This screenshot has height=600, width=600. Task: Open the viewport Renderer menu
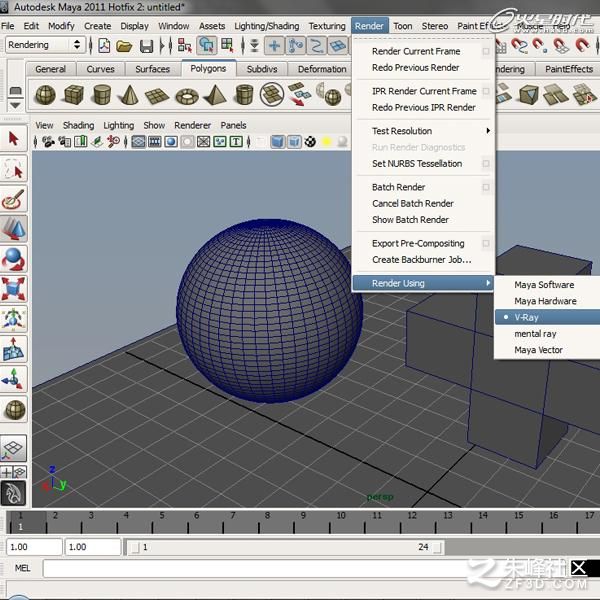click(x=192, y=125)
